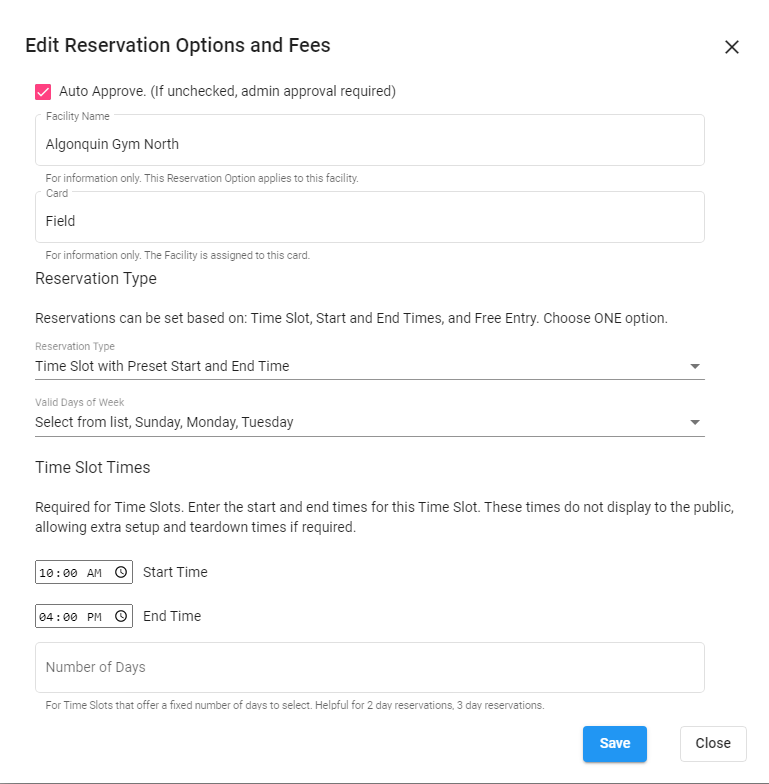Open the Valid Days of Week dropdown

click(360, 422)
